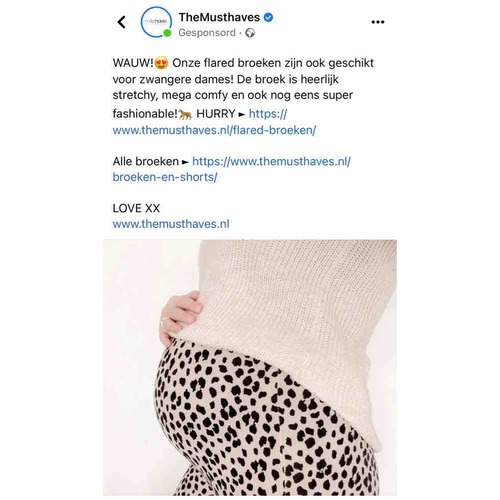Click the LOVE XX text
The height and width of the screenshot is (500, 500).
136,208
